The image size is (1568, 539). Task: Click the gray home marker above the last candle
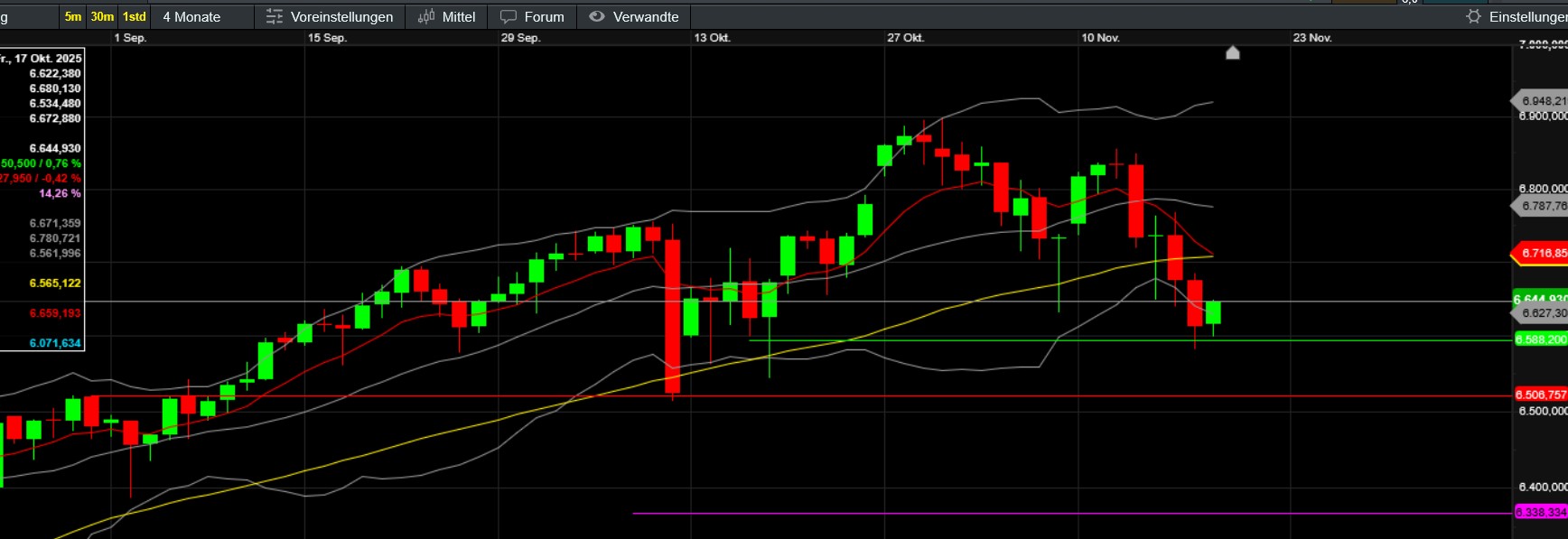coord(1233,53)
